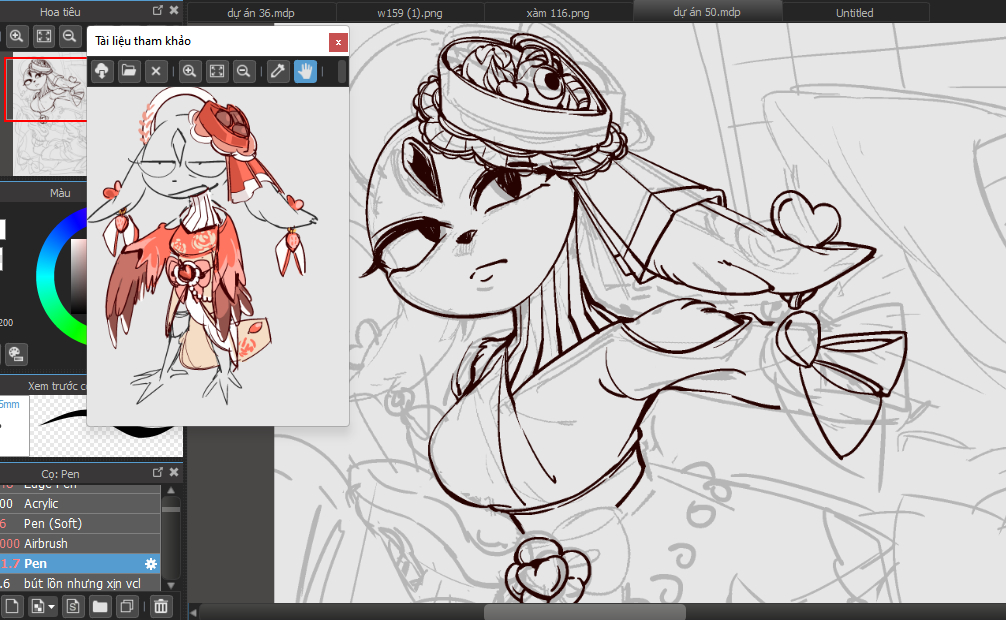Choose the Pen (Soft) brush
Screen dimensions: 1006x620
coord(53,523)
